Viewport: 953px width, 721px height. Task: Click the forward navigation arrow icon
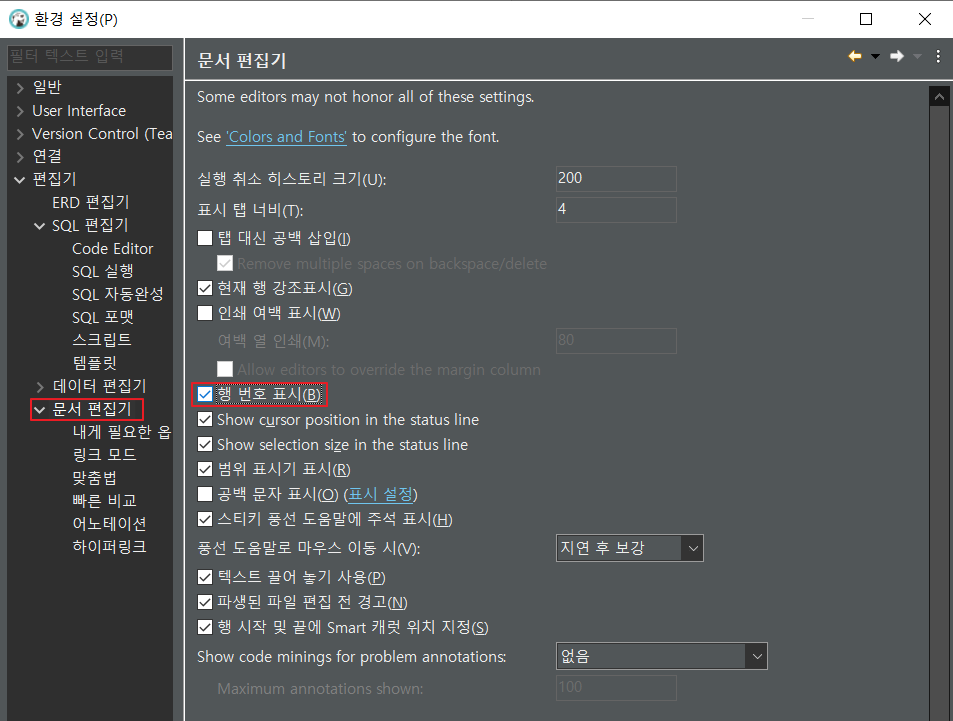point(896,57)
